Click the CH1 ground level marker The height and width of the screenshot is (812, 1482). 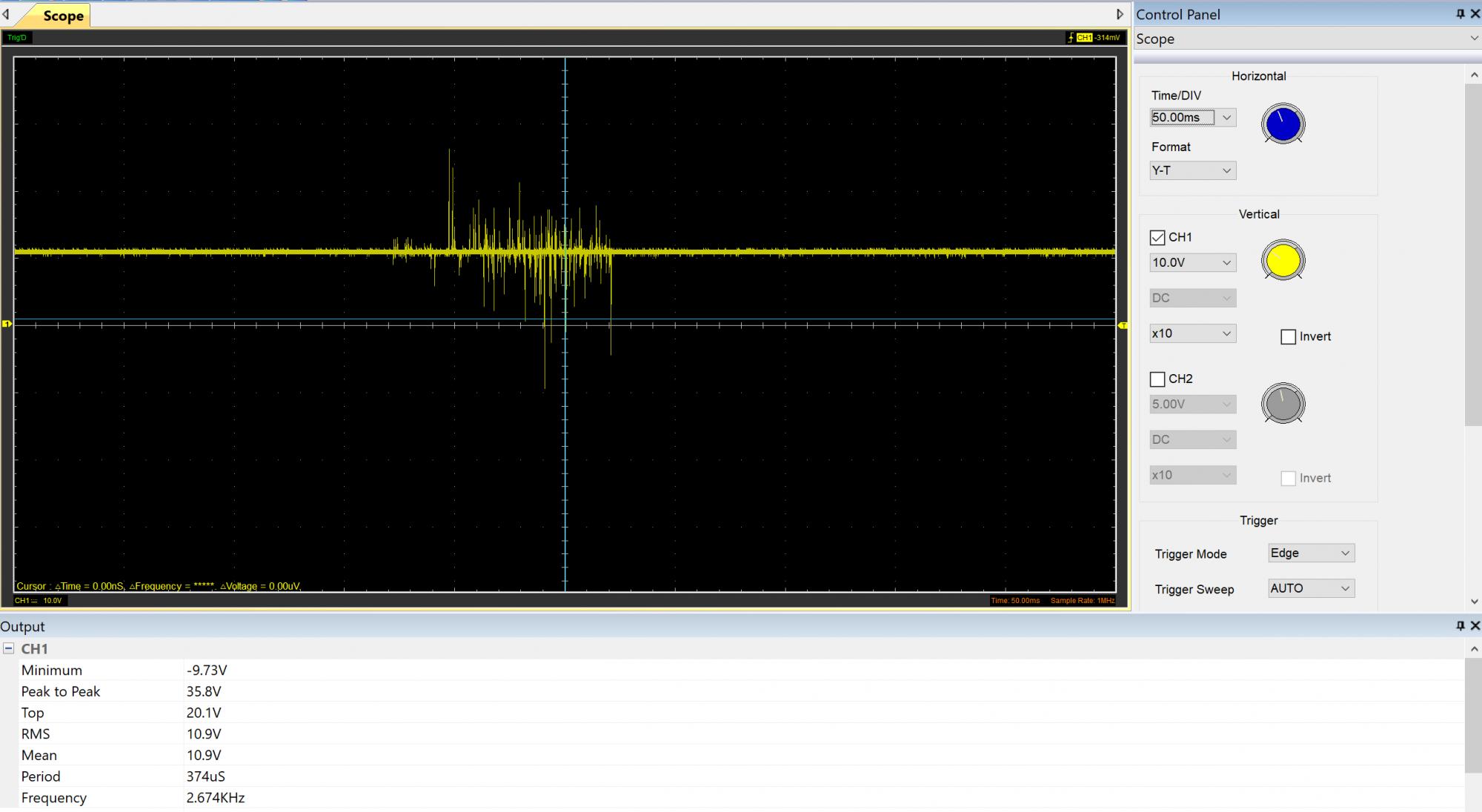7,324
